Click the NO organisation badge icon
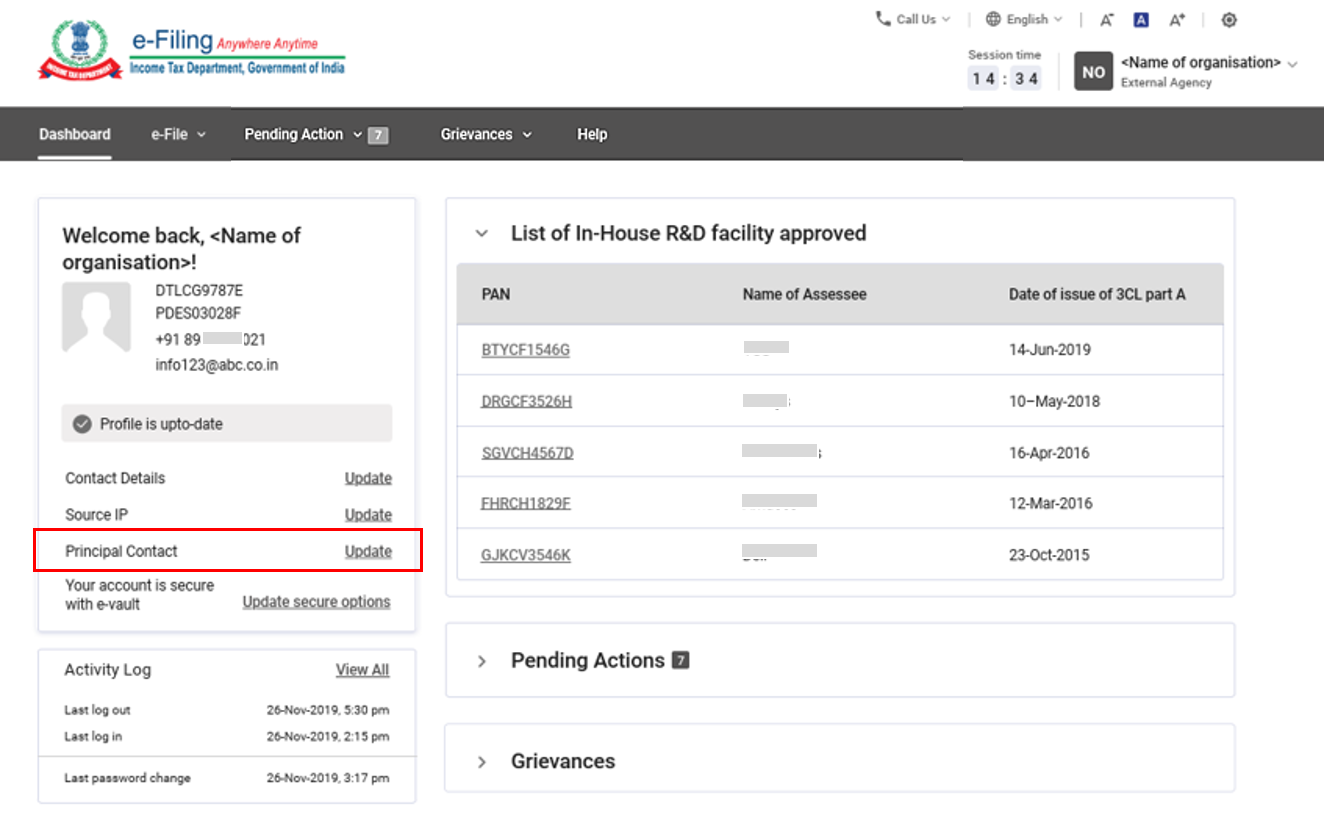Viewport: 1324px width, 815px height. (1093, 72)
